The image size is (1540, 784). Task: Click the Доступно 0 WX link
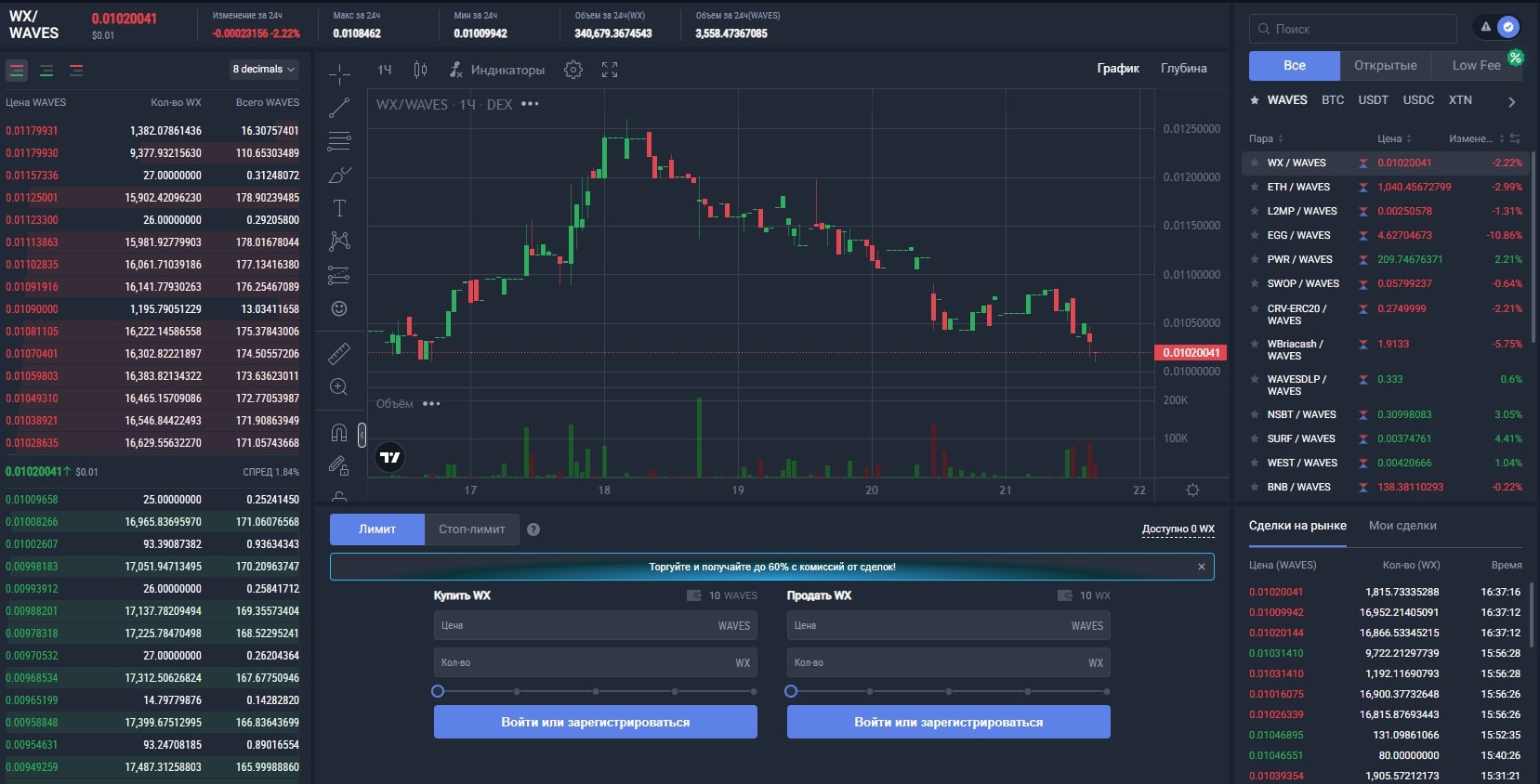click(1178, 529)
